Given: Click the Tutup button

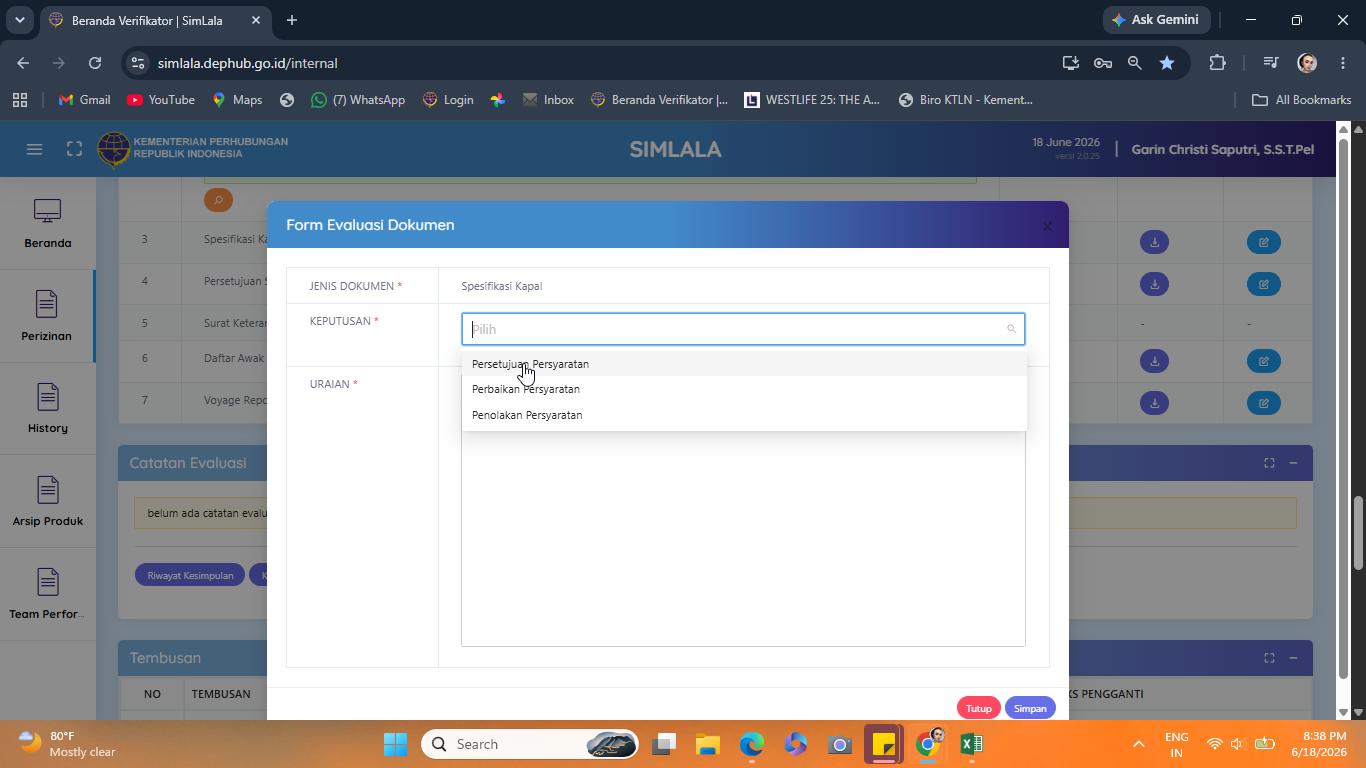Looking at the screenshot, I should coord(978,708).
